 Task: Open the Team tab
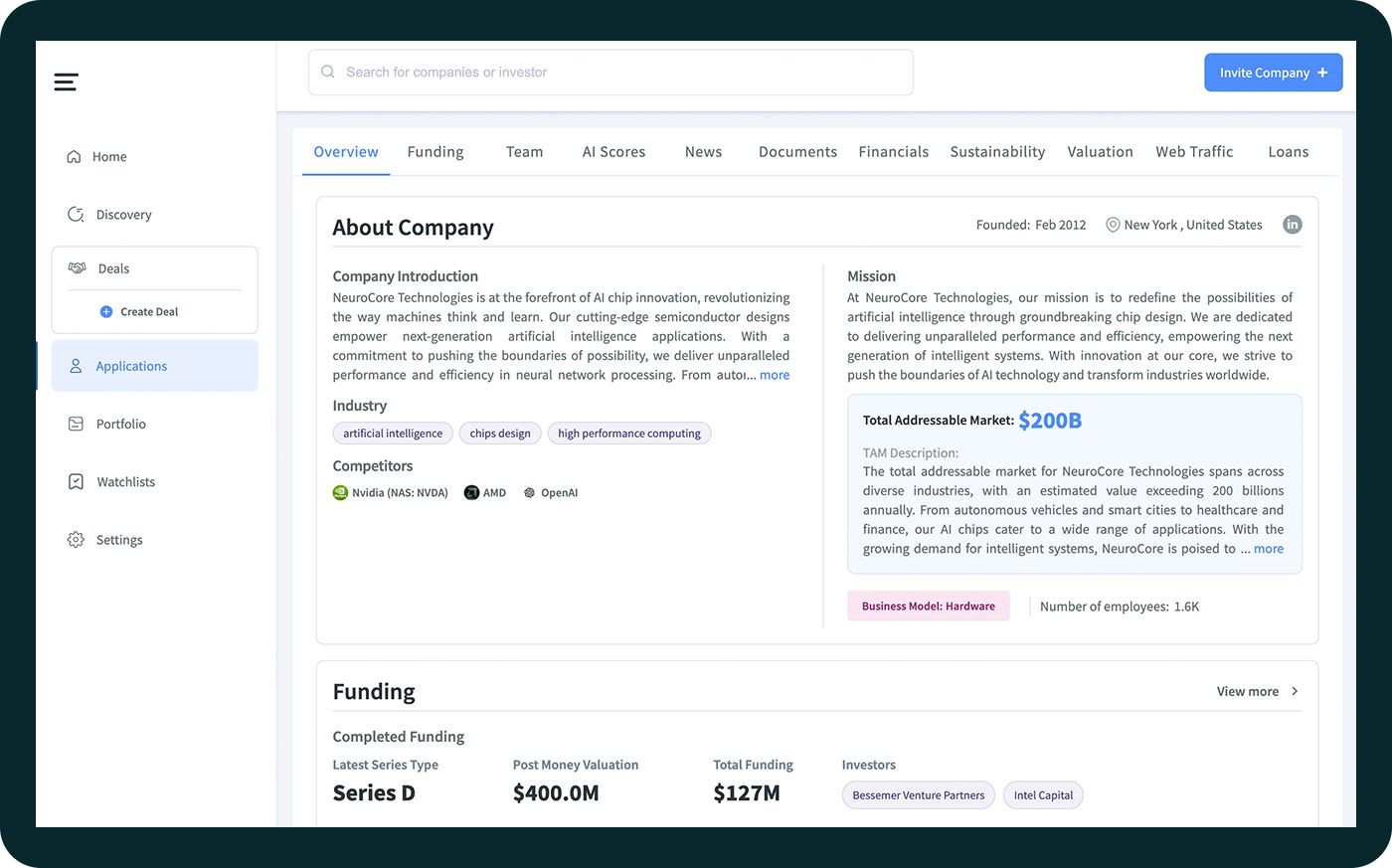(x=524, y=151)
